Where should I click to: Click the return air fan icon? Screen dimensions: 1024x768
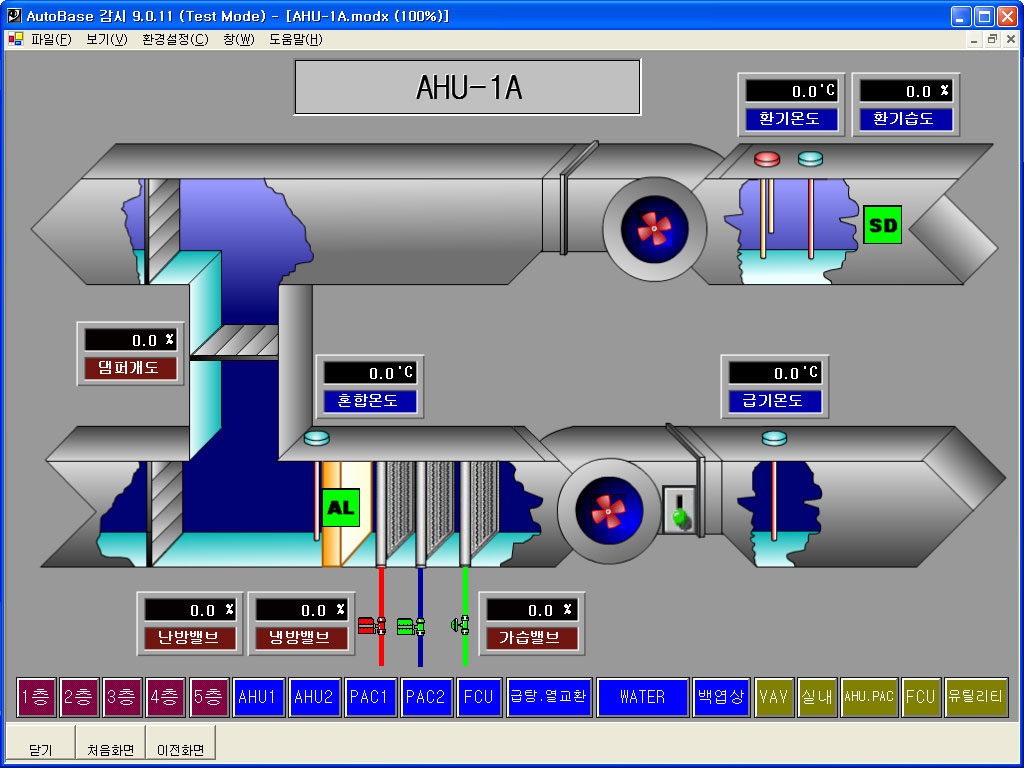pyautogui.click(x=655, y=229)
